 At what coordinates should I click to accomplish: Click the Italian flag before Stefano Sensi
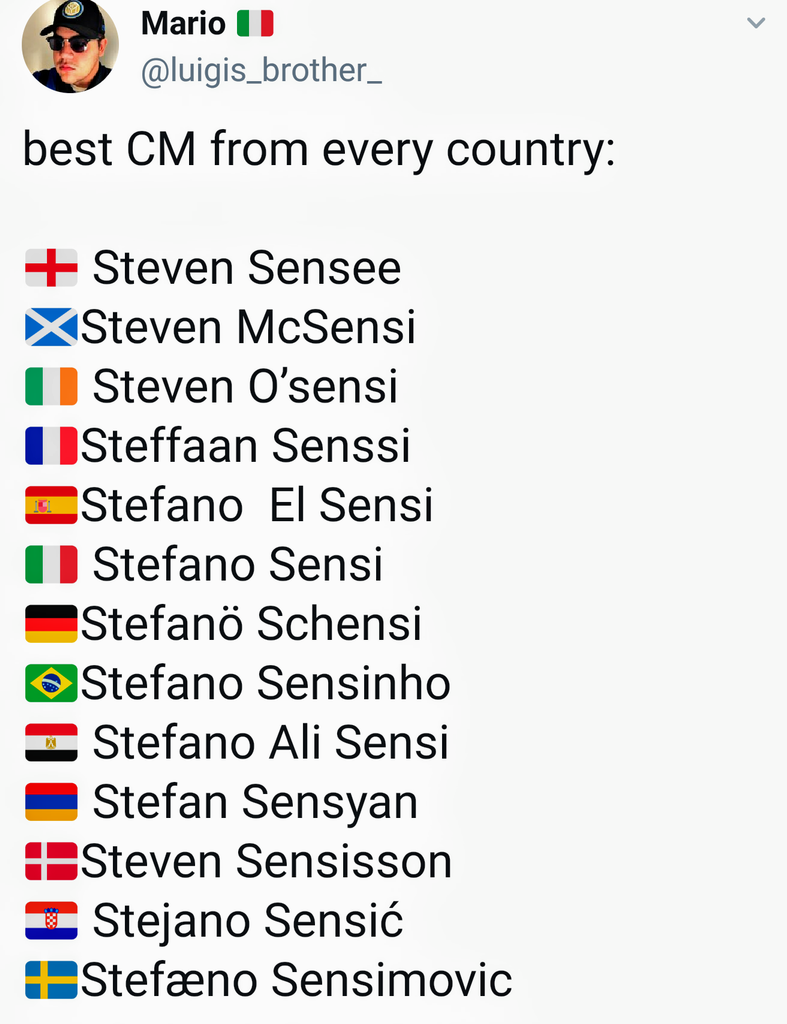click(x=51, y=565)
